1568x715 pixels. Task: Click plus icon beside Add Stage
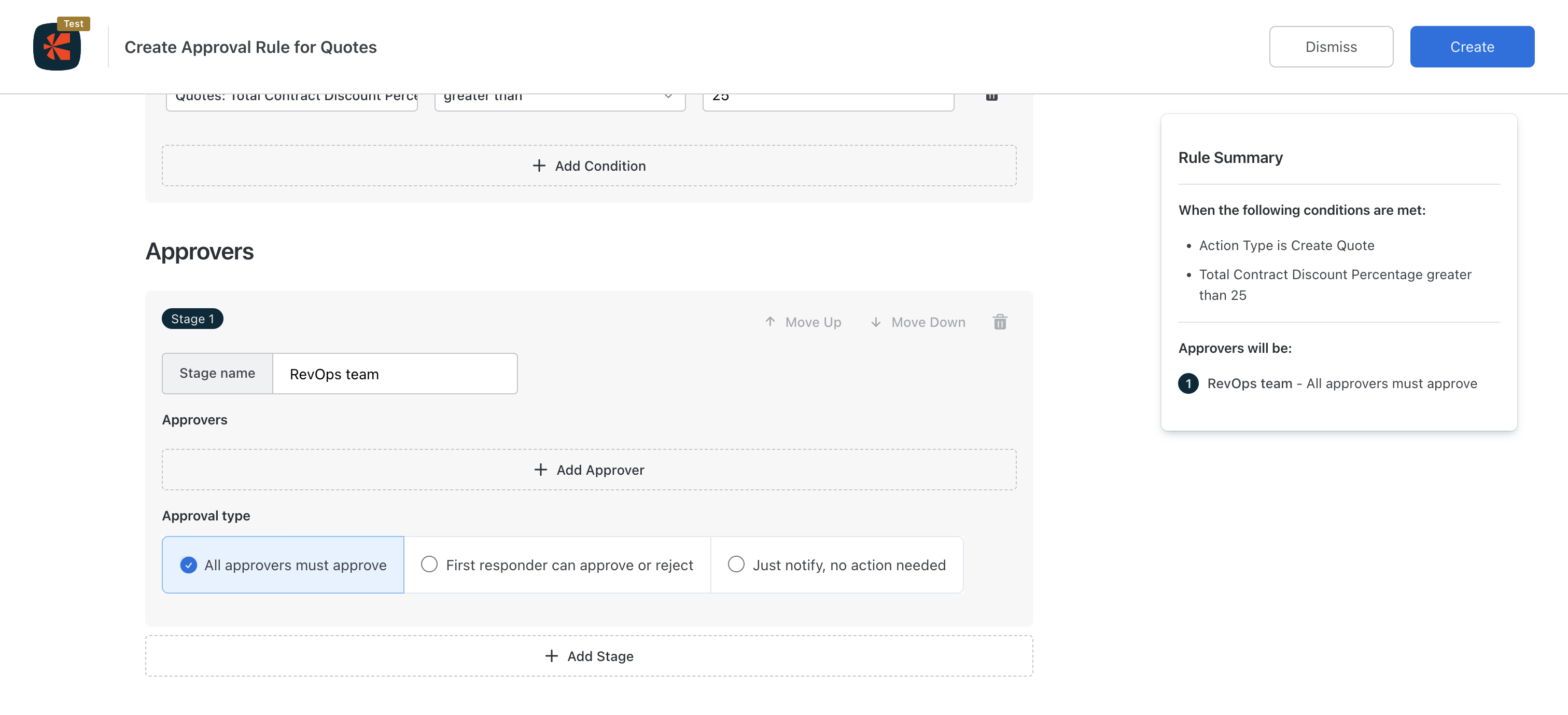pyautogui.click(x=551, y=656)
